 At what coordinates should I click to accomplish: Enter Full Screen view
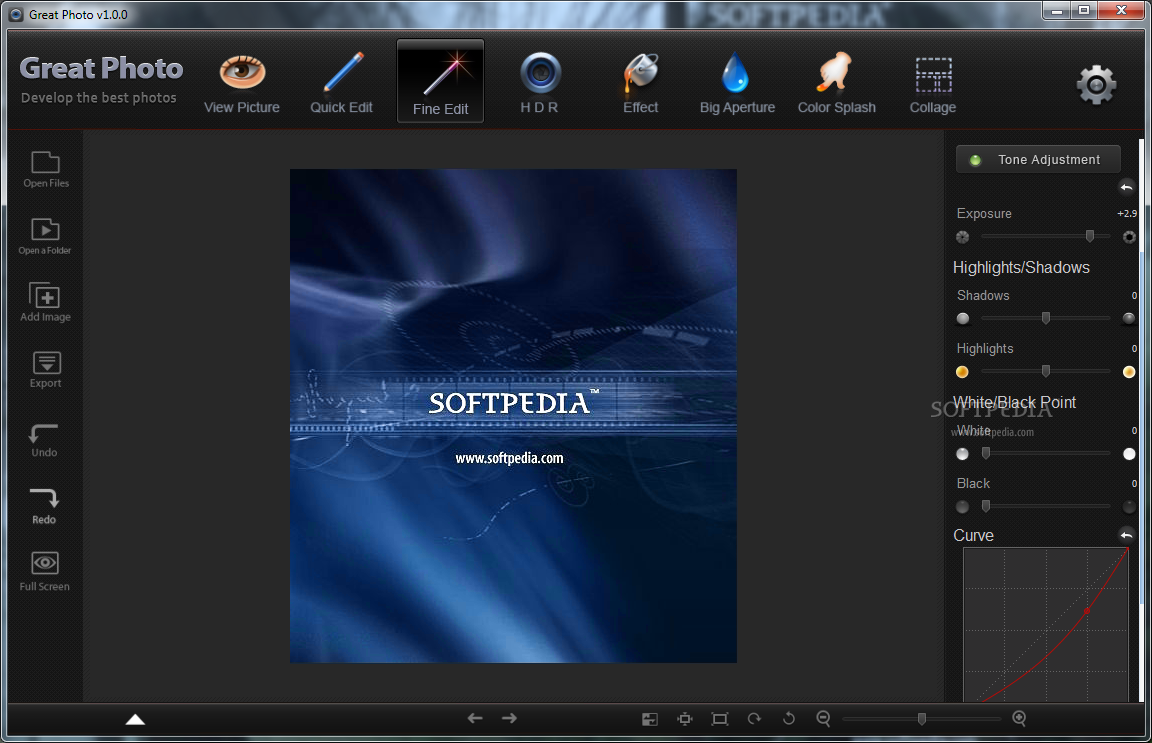pos(45,571)
